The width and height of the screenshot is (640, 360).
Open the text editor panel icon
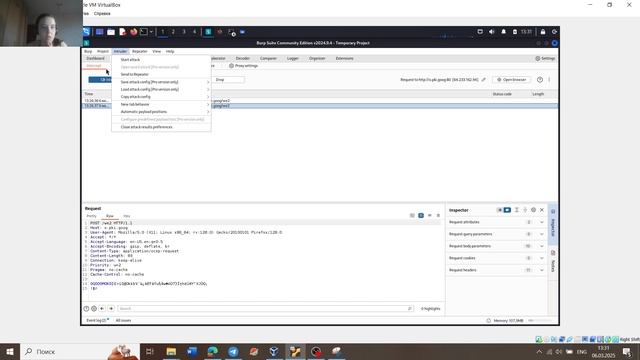(x=122, y=32)
